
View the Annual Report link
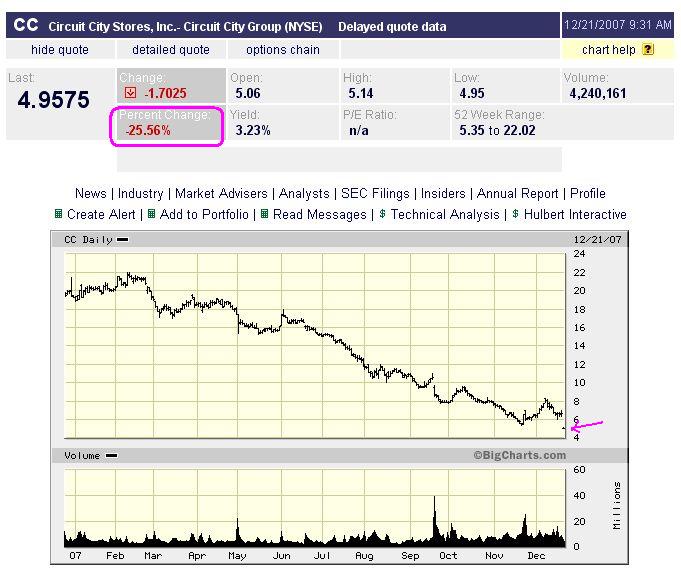pyautogui.click(x=520, y=193)
